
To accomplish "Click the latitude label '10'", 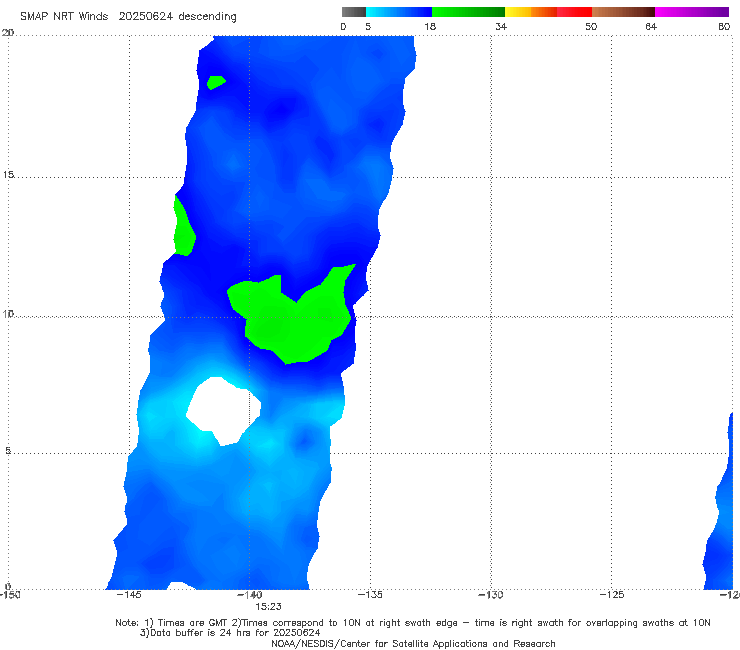I will coord(8,314).
